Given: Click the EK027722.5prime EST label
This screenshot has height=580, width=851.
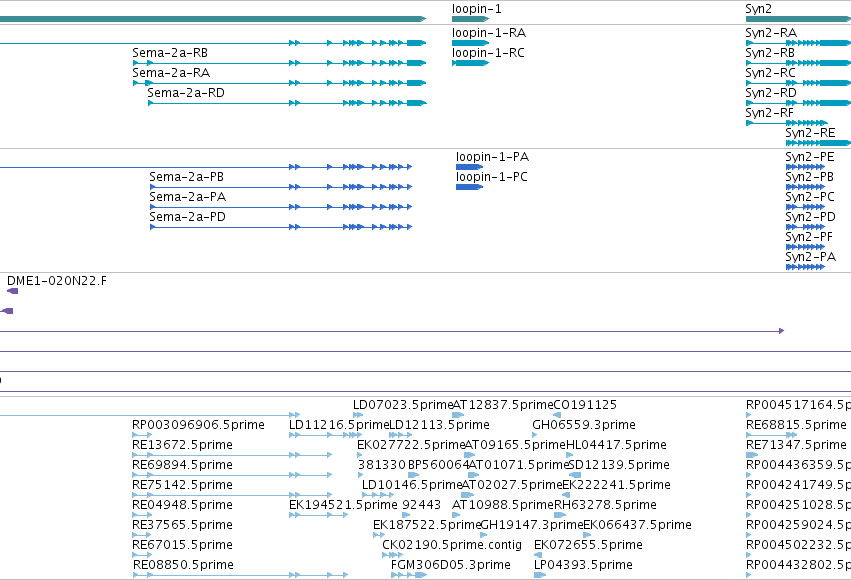Looking at the screenshot, I should coord(411,445).
